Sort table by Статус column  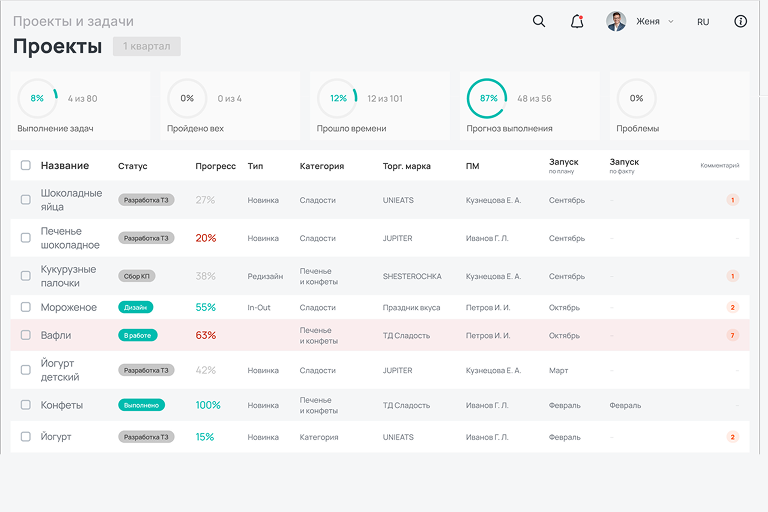(133, 166)
